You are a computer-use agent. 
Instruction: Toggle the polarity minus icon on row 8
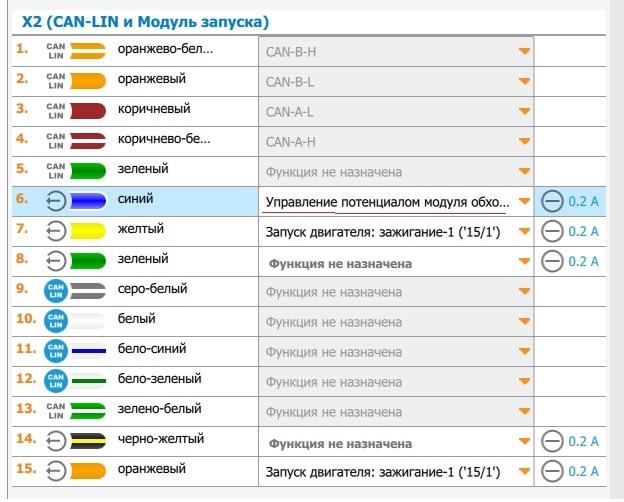[x=552, y=261]
